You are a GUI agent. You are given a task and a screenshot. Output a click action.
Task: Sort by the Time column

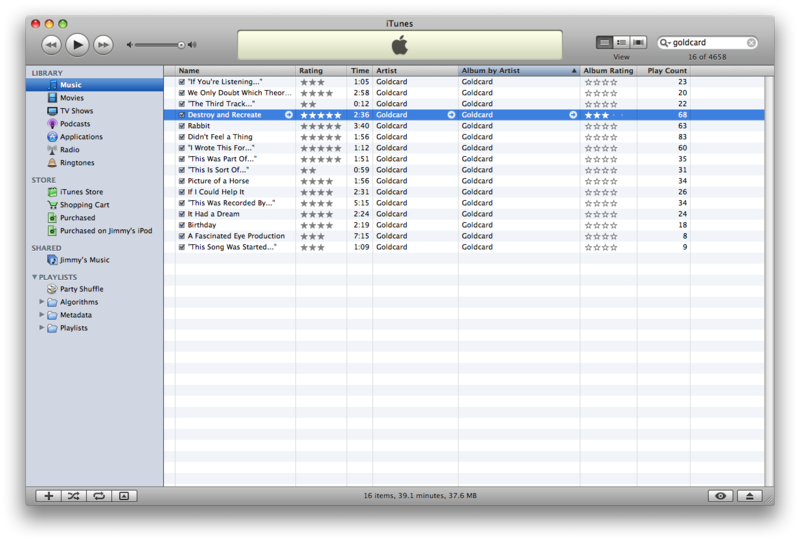click(x=360, y=70)
